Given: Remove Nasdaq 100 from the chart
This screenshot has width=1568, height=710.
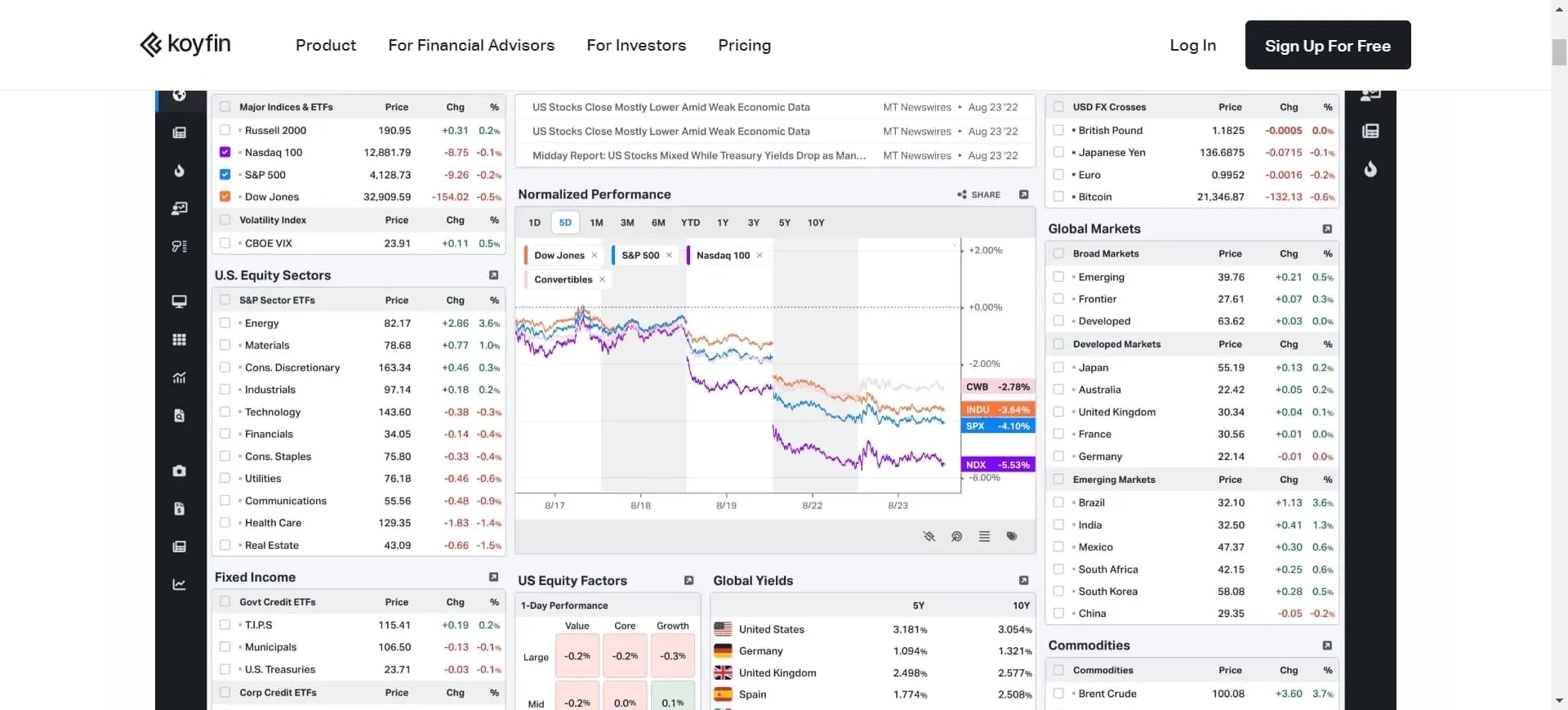Looking at the screenshot, I should tap(759, 256).
